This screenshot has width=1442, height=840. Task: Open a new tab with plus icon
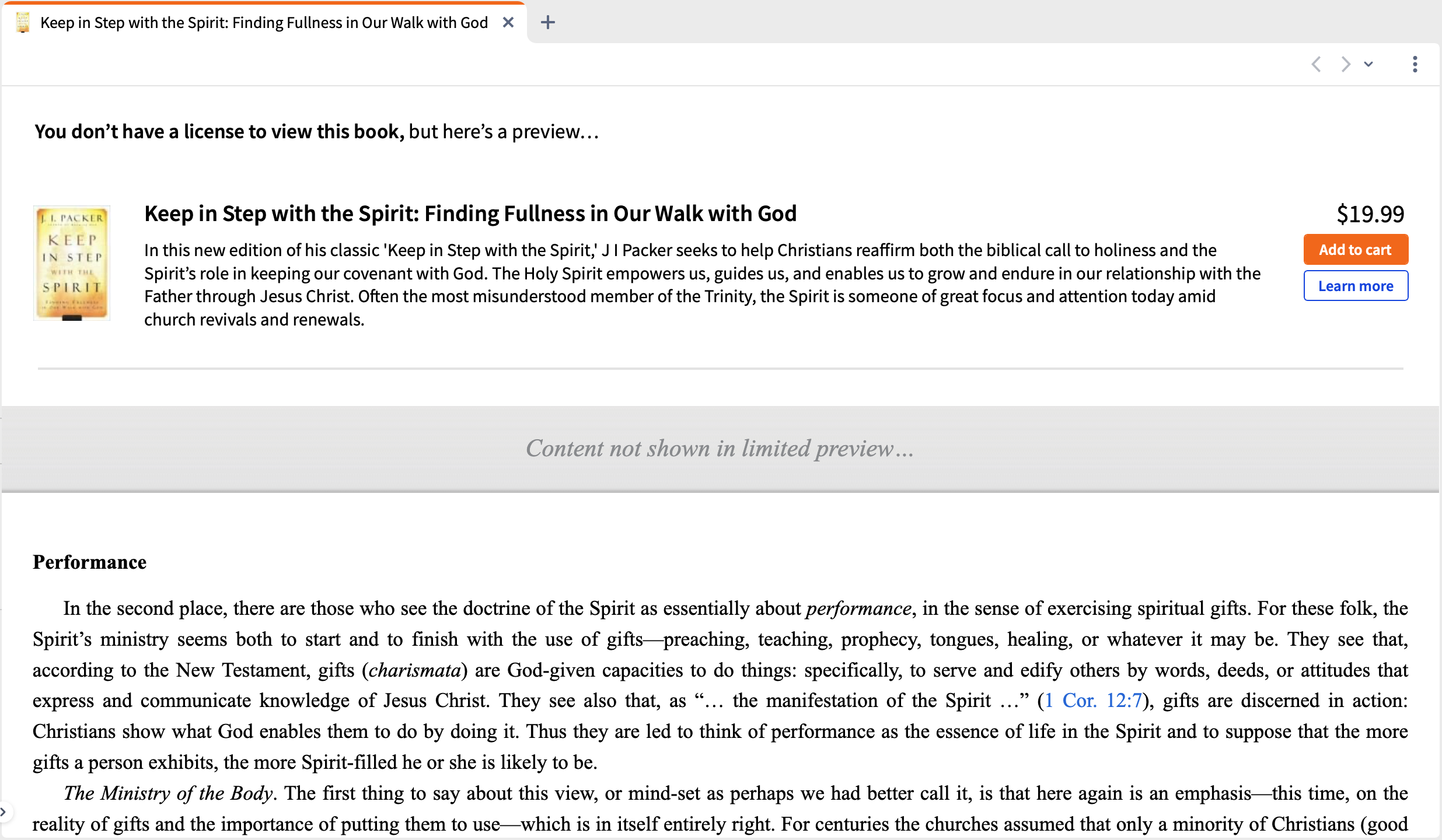[547, 23]
